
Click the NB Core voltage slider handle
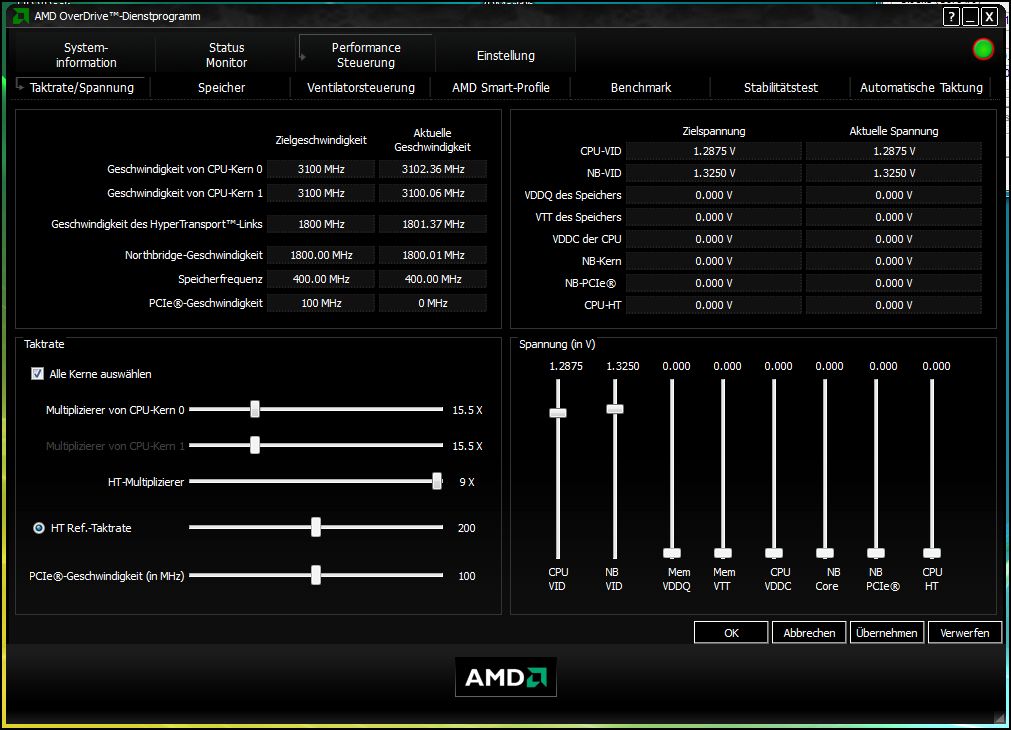pyautogui.click(x=825, y=553)
